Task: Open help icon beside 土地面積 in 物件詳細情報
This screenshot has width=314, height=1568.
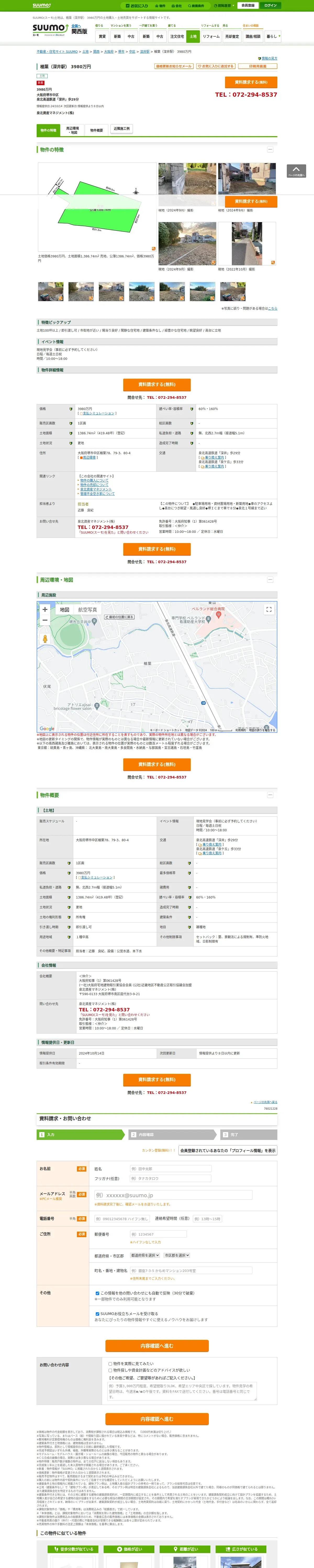Action: point(71,433)
